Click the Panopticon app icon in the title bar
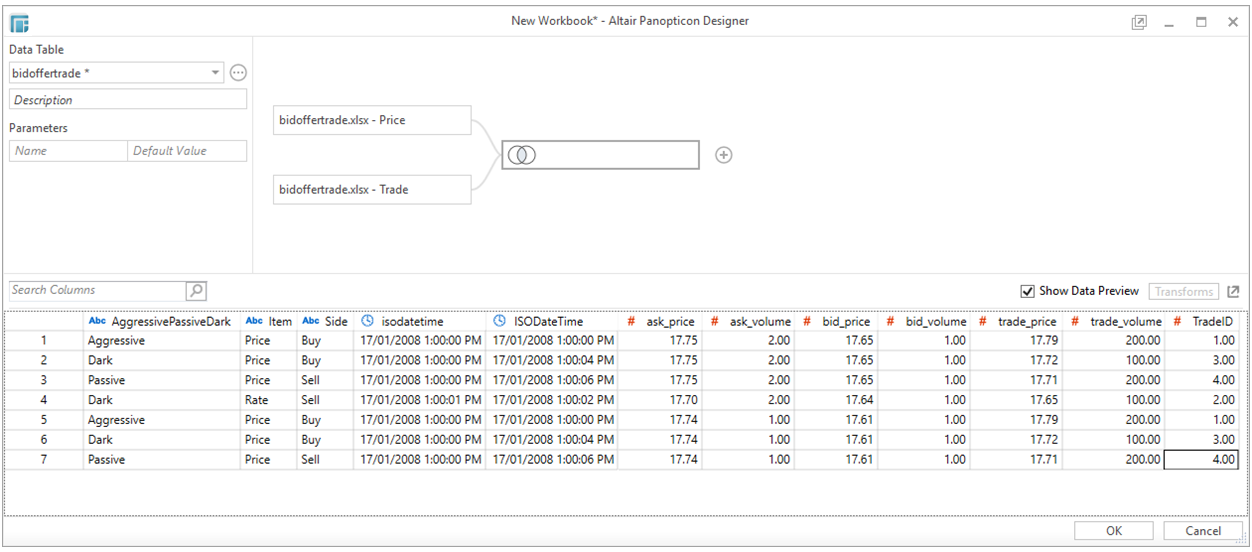1252x552 pixels. 19,22
